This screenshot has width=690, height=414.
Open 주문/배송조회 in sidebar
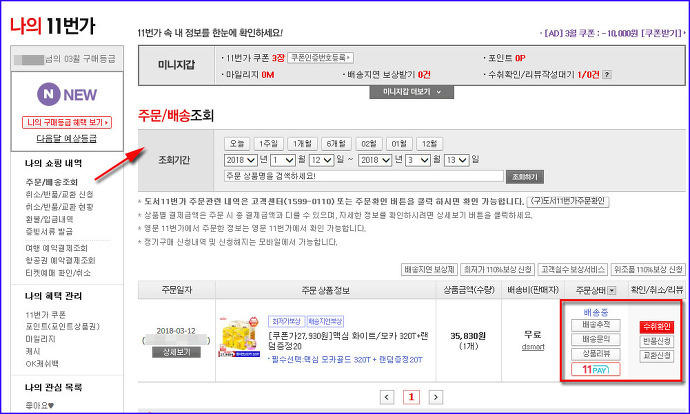click(x=51, y=182)
